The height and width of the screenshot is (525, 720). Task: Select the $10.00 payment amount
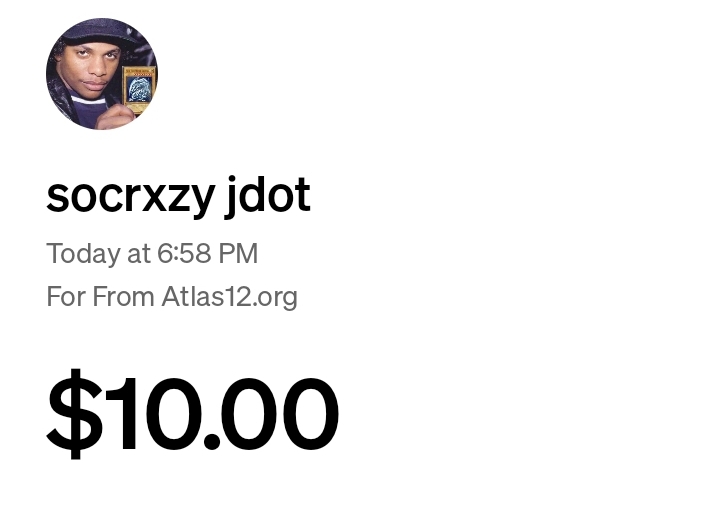[x=193, y=413]
